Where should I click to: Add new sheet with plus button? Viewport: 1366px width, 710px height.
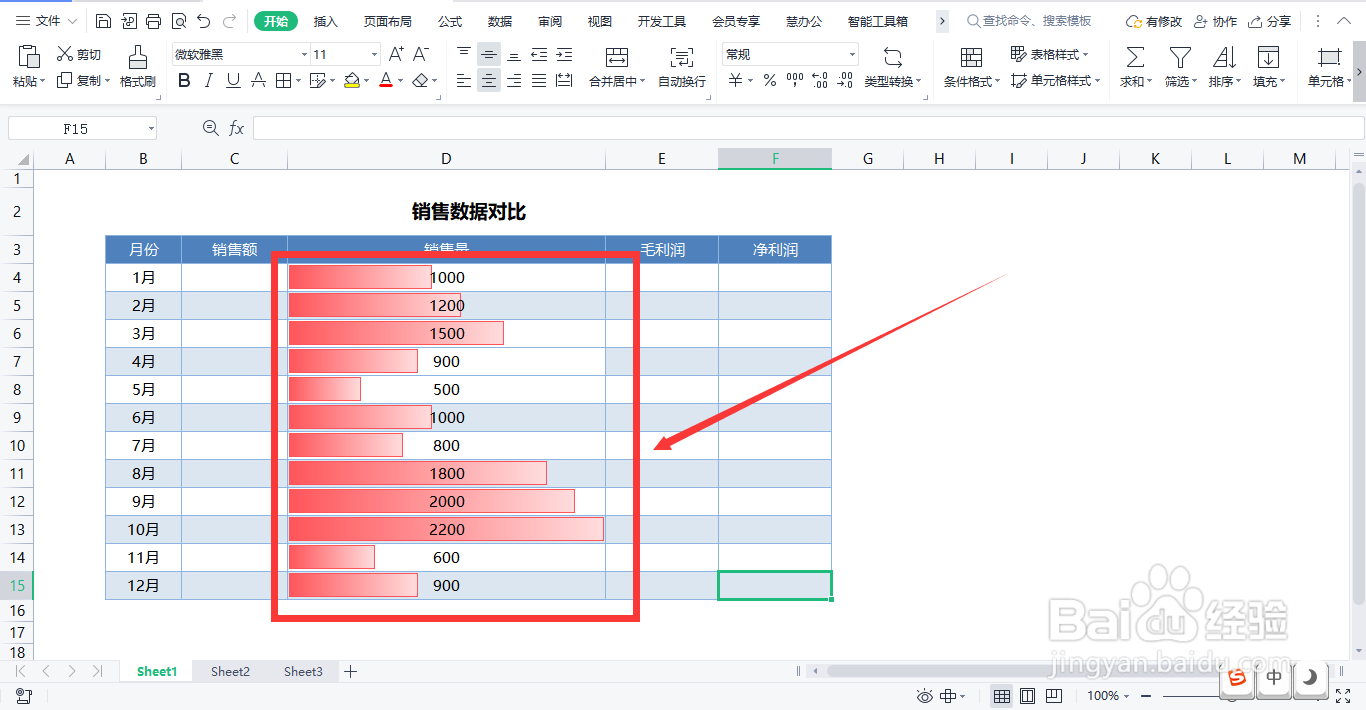[x=350, y=672]
